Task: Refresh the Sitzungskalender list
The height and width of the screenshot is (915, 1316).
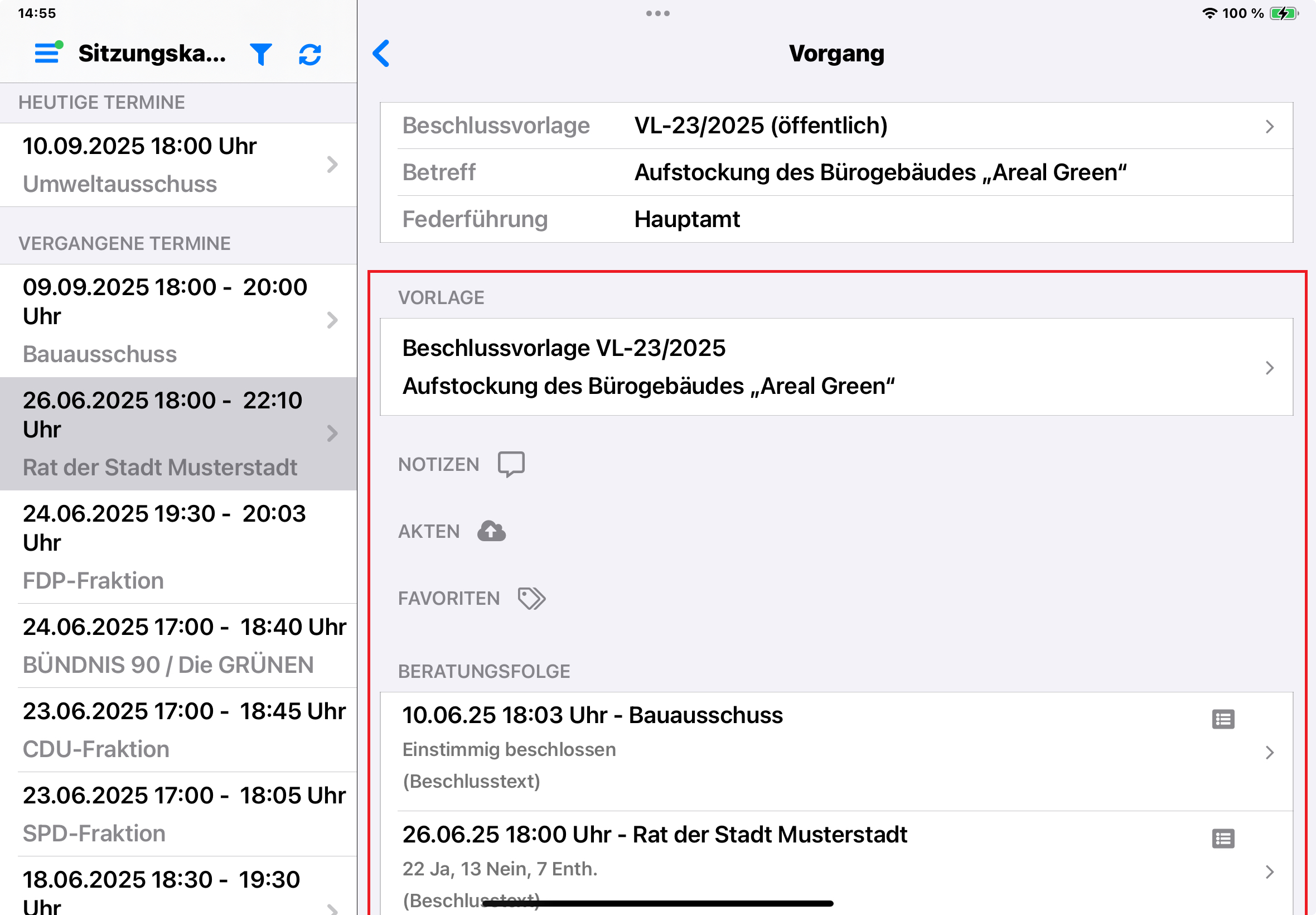Action: click(310, 54)
